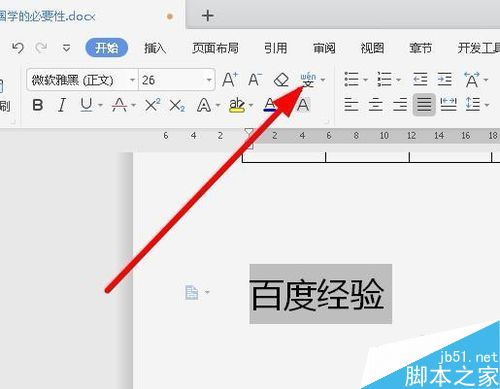Toggle justify alignment
The image size is (500, 389).
click(x=424, y=105)
